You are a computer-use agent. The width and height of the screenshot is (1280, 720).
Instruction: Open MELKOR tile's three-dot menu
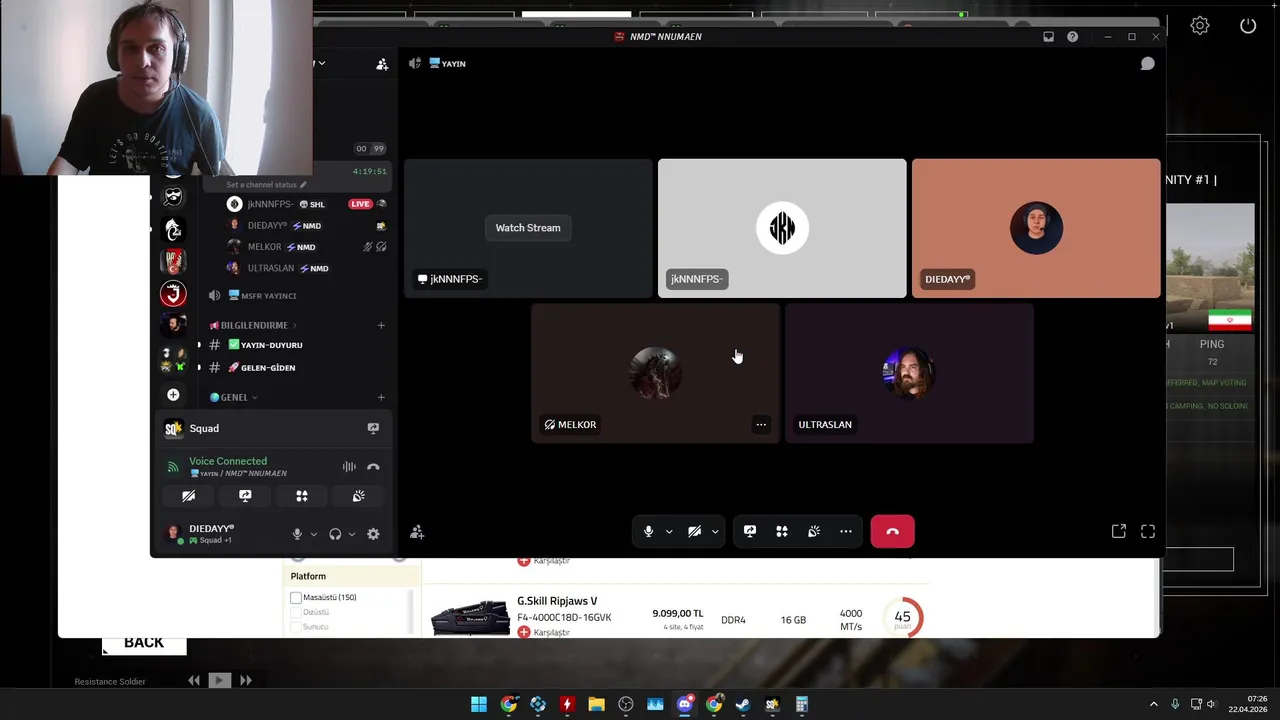pyautogui.click(x=761, y=424)
